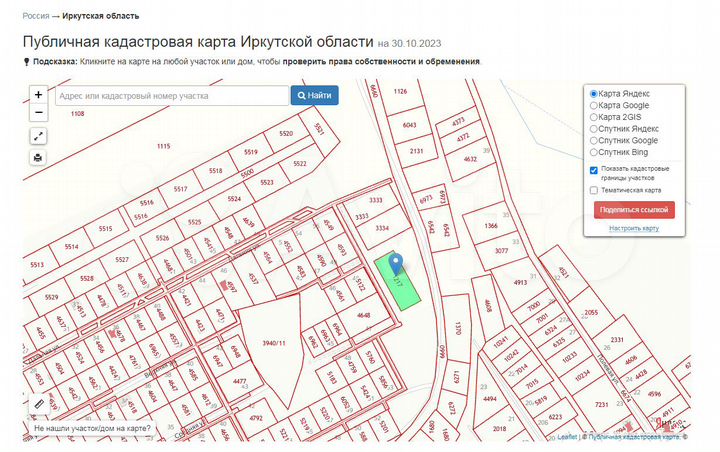Click parcel labeled 2331

(617, 339)
